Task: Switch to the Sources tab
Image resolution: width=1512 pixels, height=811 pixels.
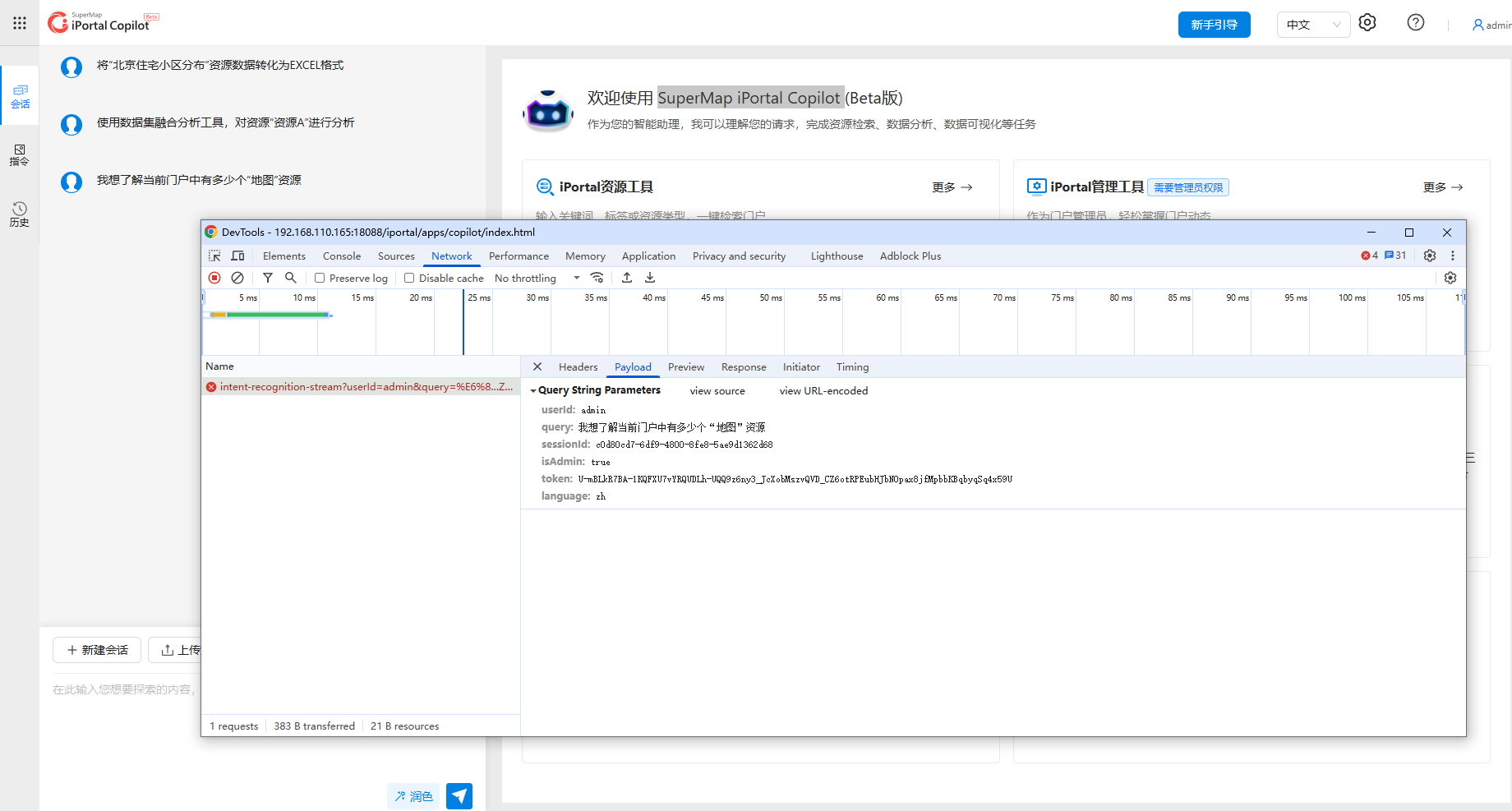Action: (396, 256)
